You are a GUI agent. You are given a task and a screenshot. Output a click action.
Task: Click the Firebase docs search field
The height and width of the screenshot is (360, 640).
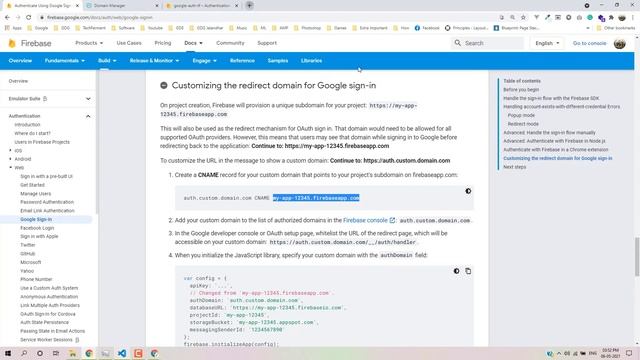click(x=487, y=43)
